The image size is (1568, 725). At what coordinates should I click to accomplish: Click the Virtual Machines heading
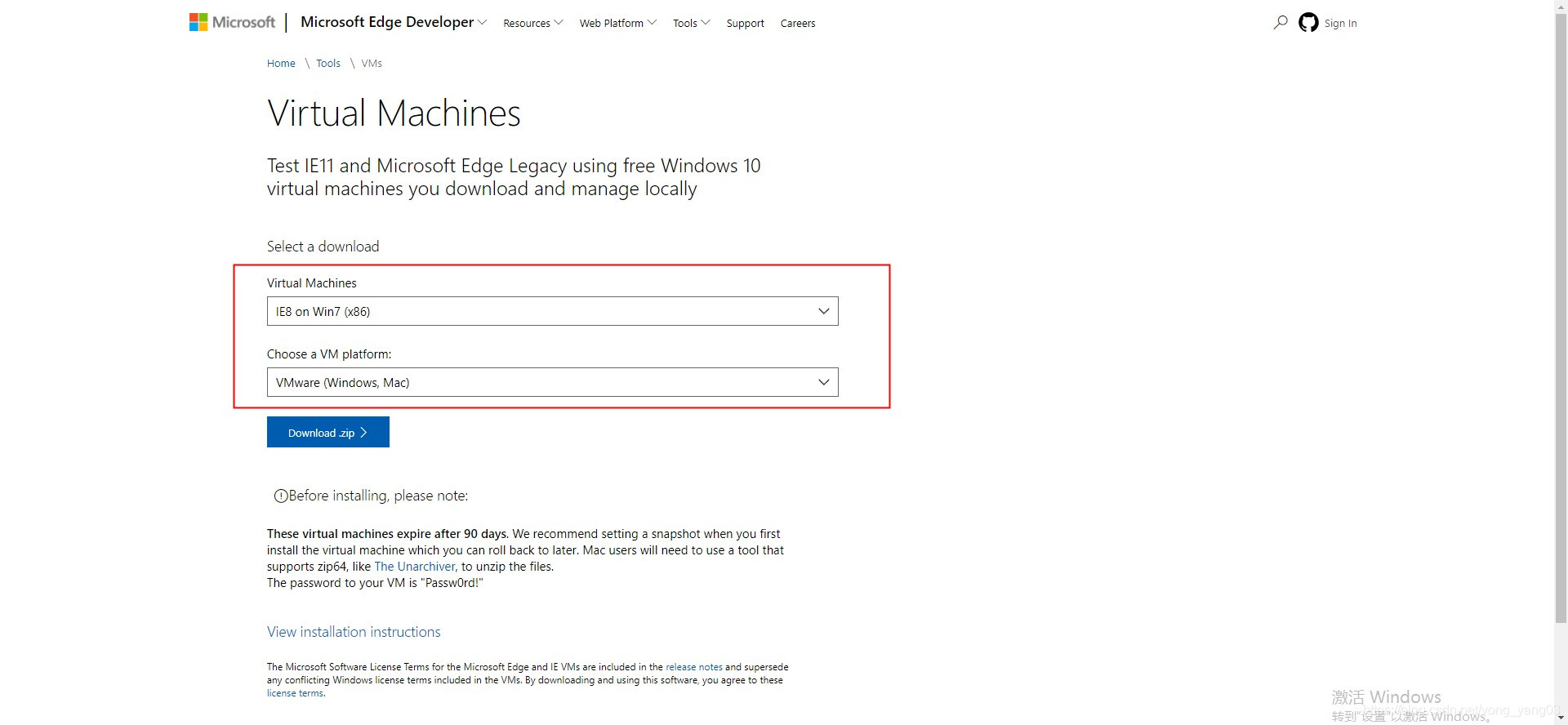click(x=394, y=113)
